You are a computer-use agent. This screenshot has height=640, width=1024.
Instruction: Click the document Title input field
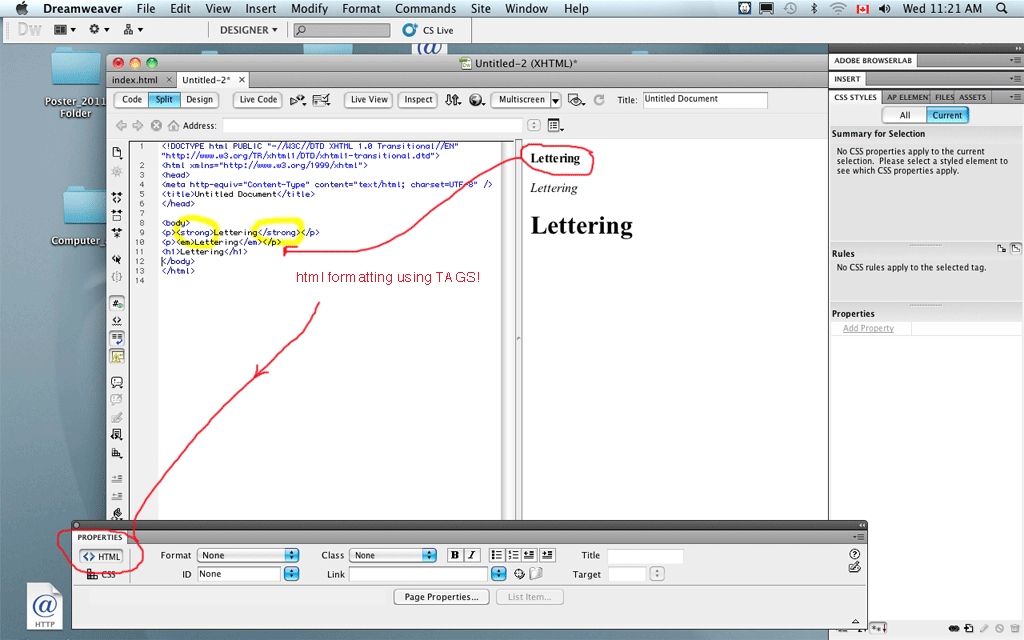[705, 100]
